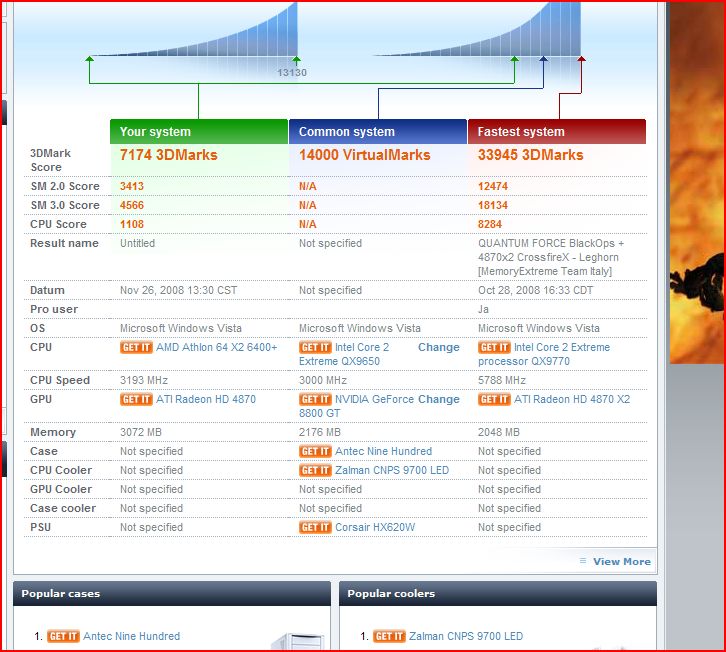Click the 14000 VirtualMarks score
Screen dimensions: 726x652
[365, 155]
